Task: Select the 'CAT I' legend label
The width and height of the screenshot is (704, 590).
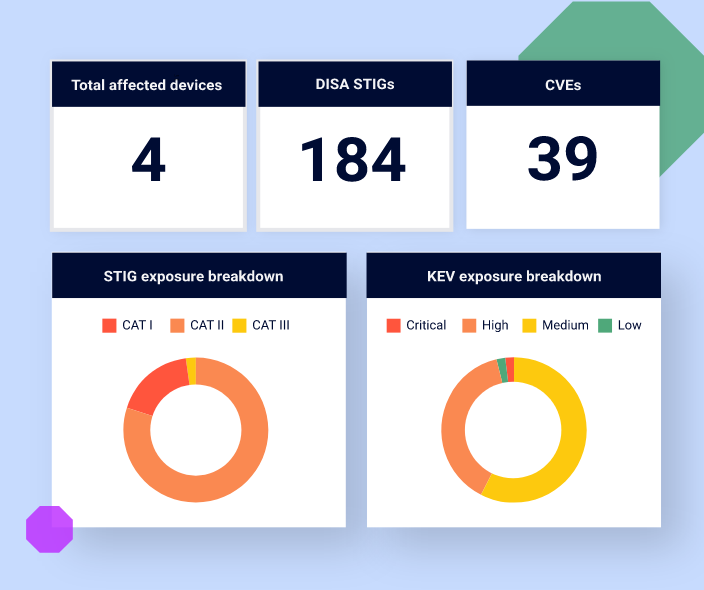Action: point(137,325)
